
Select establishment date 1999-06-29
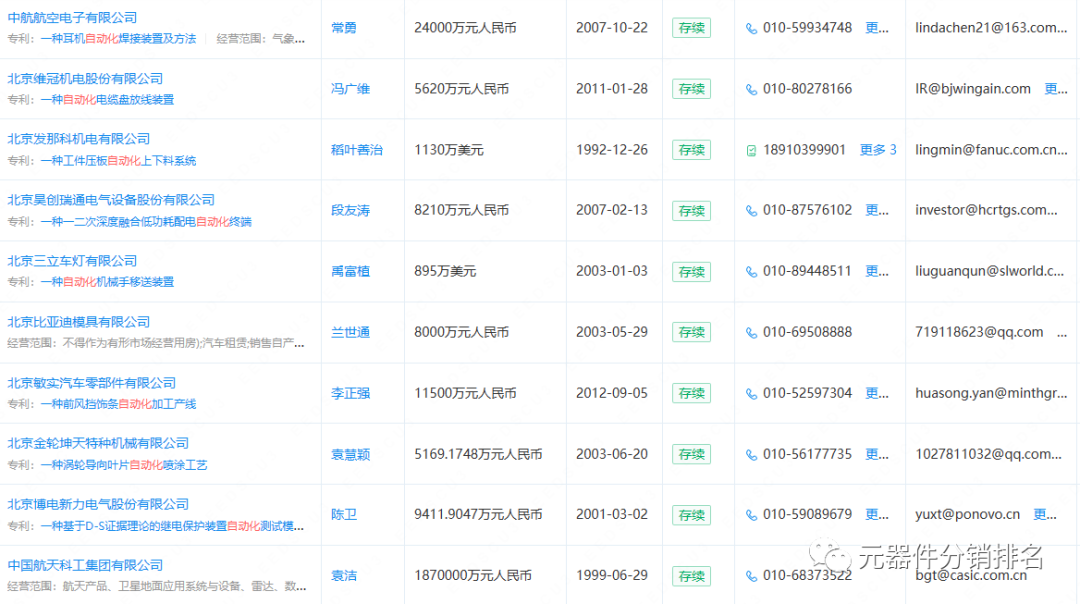612,576
